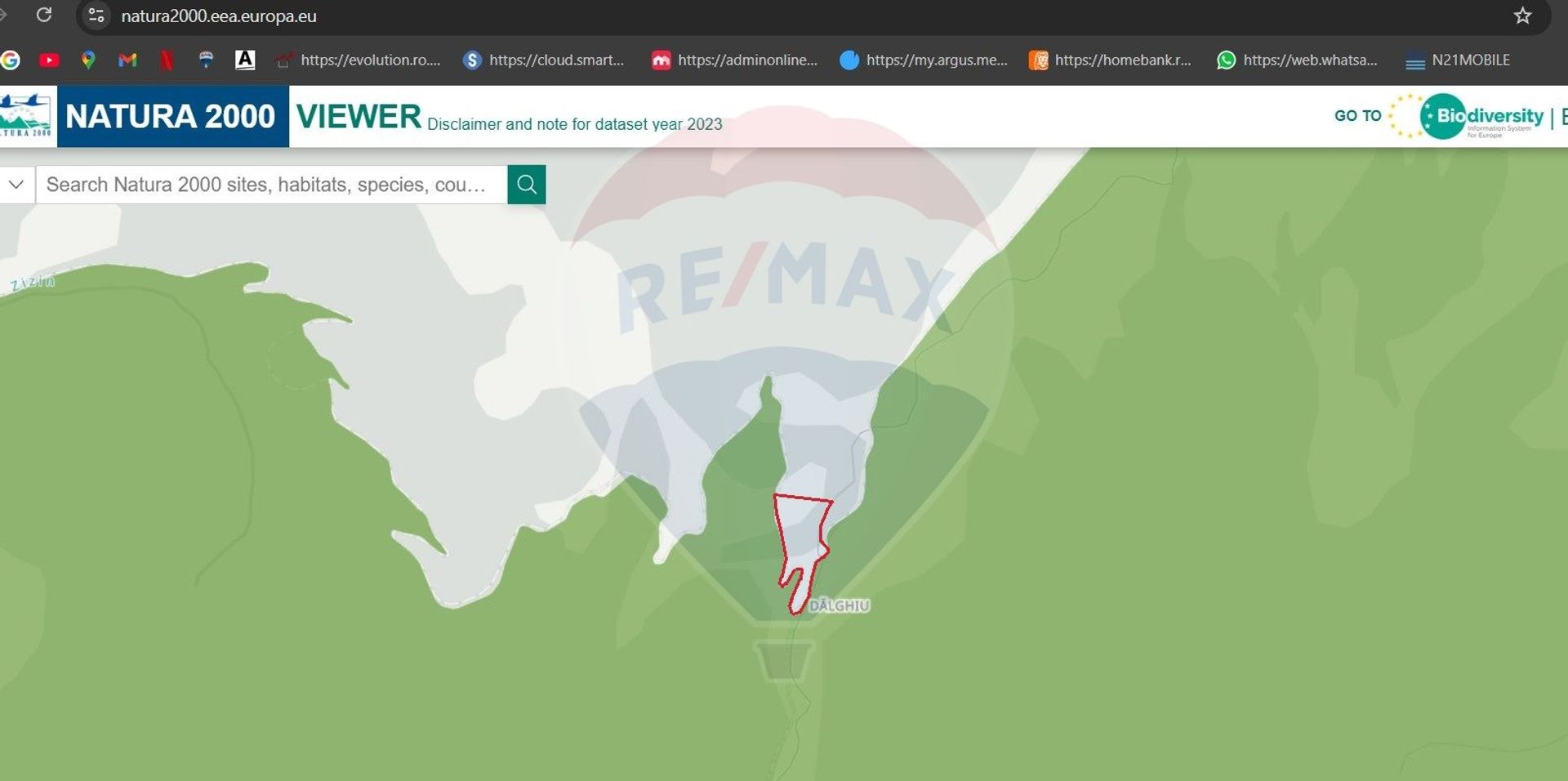Image resolution: width=1568 pixels, height=781 pixels.
Task: Click the address bar URL natura2000.eea.europa.eu
Action: (x=219, y=16)
